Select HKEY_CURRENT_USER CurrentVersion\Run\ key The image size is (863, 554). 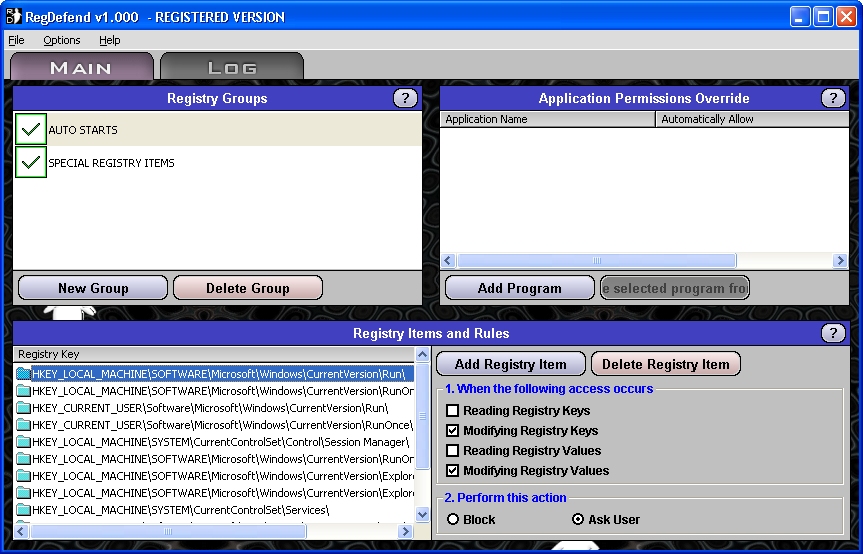pyautogui.click(x=210, y=408)
